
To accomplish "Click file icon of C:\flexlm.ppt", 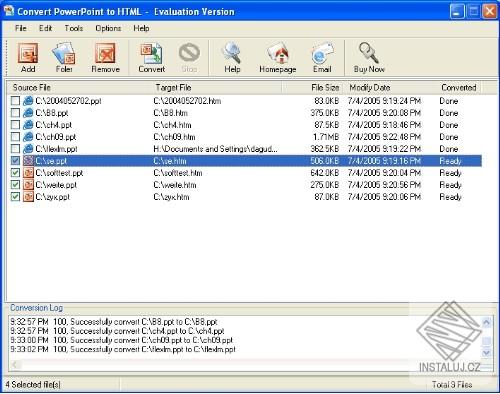I will click(28, 149).
